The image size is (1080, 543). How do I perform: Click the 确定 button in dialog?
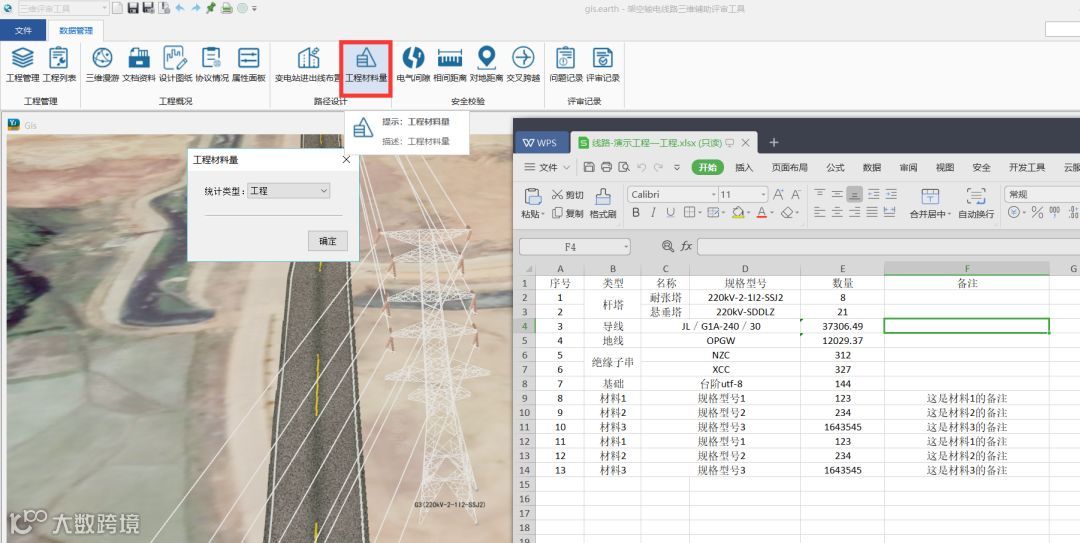(x=328, y=241)
